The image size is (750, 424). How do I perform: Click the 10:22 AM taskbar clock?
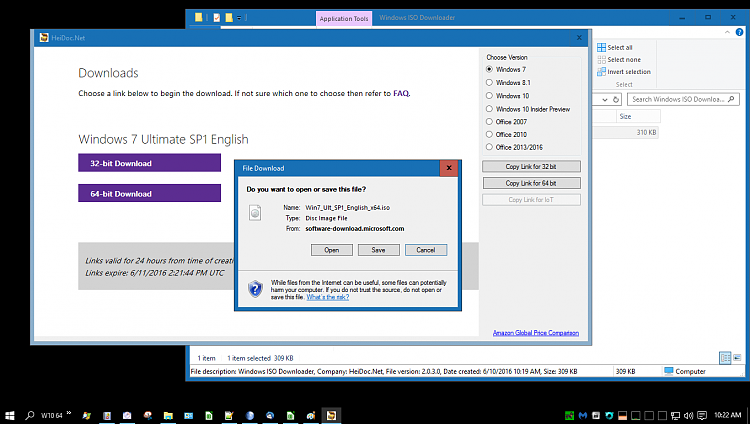pos(728,415)
